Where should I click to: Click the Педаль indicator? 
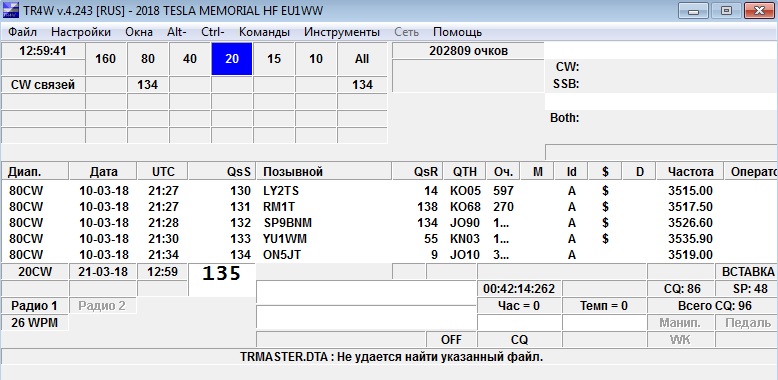(x=747, y=322)
